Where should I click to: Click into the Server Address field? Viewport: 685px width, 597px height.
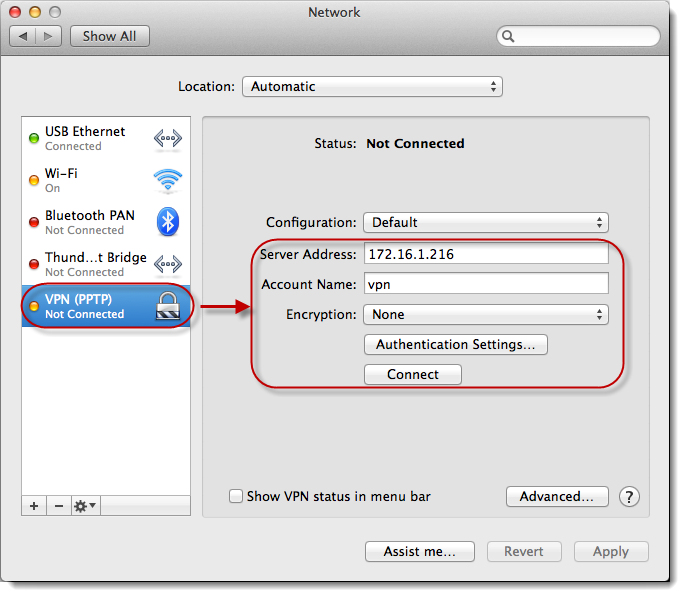(485, 254)
